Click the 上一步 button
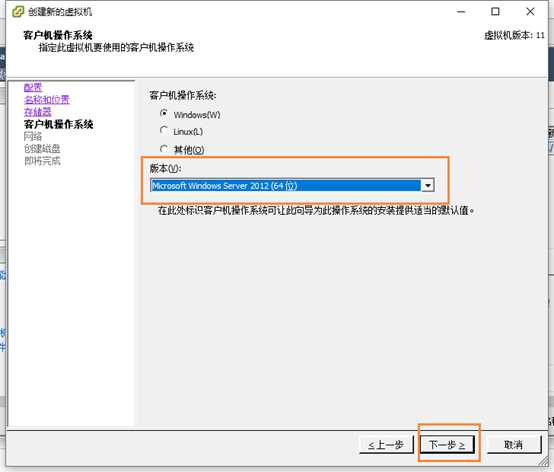The image size is (554, 472). tap(386, 444)
